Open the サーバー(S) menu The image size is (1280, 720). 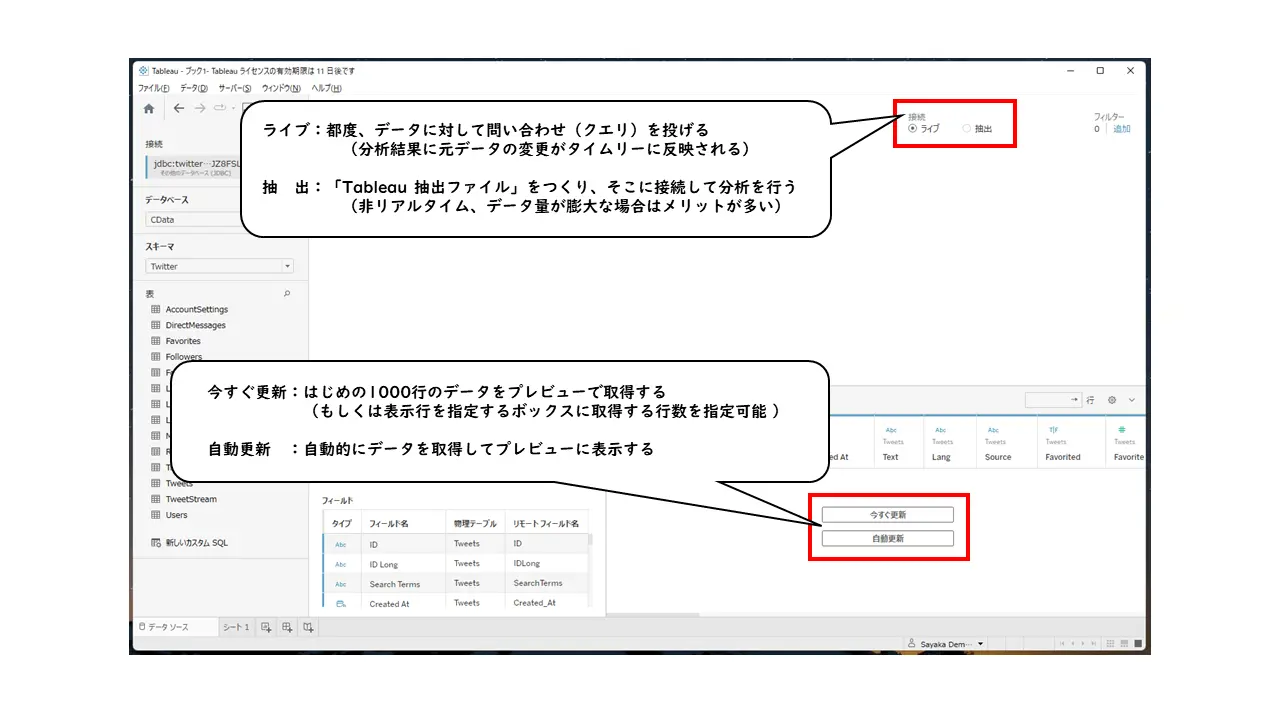click(x=234, y=88)
